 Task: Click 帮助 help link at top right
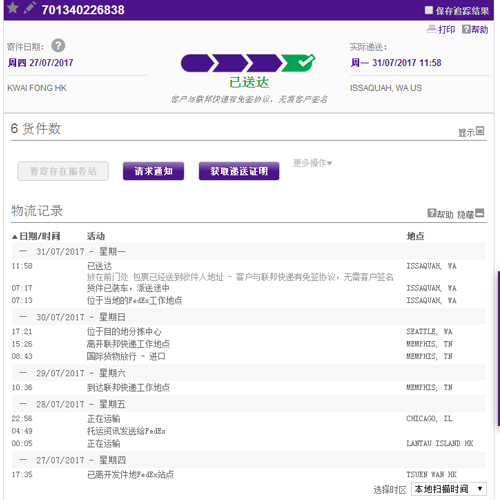click(x=479, y=30)
